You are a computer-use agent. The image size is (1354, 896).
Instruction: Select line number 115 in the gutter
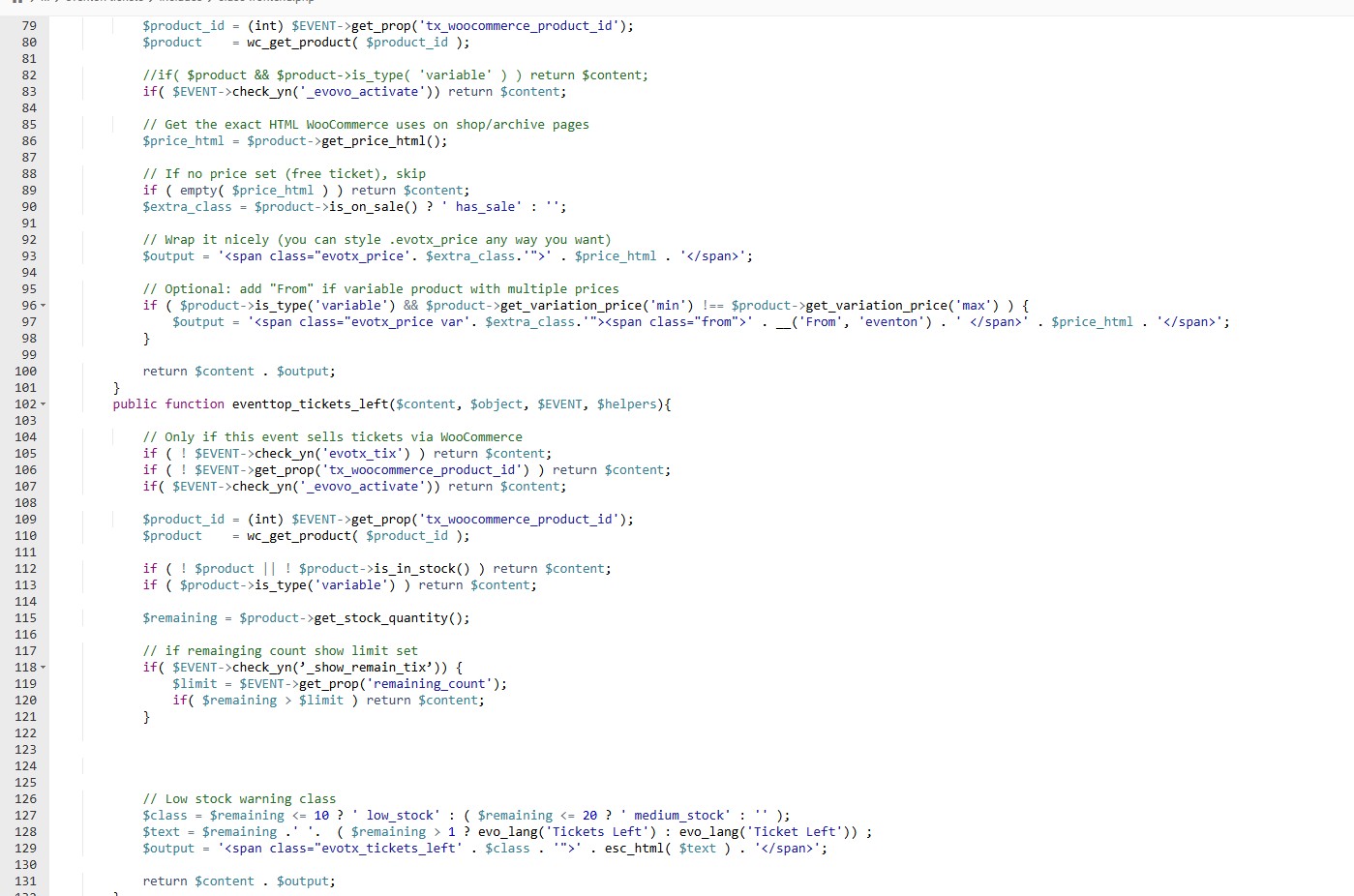tap(25, 618)
